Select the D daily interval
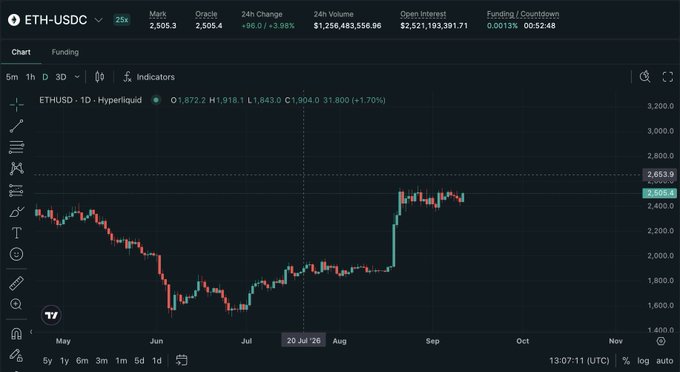Viewport: 680px width, 372px height. point(45,77)
